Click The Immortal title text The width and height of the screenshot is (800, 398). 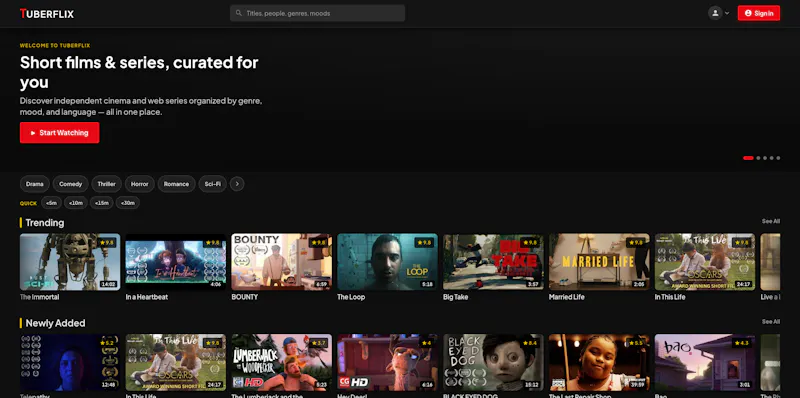[x=39, y=297]
